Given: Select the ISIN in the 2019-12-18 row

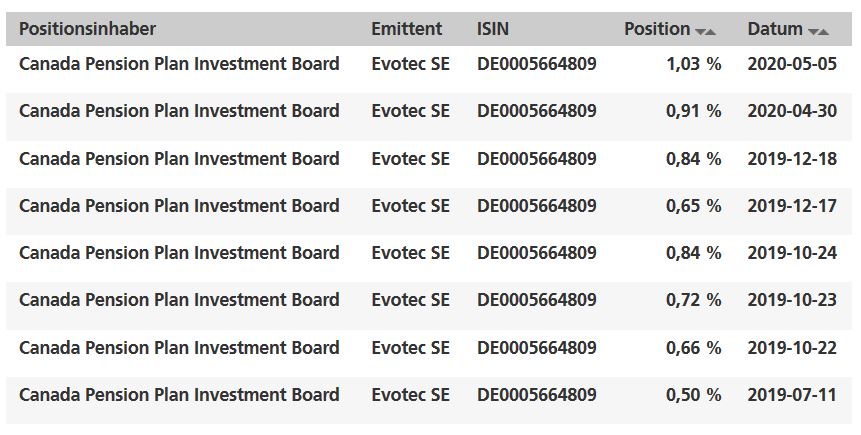Looking at the screenshot, I should pos(536,158).
